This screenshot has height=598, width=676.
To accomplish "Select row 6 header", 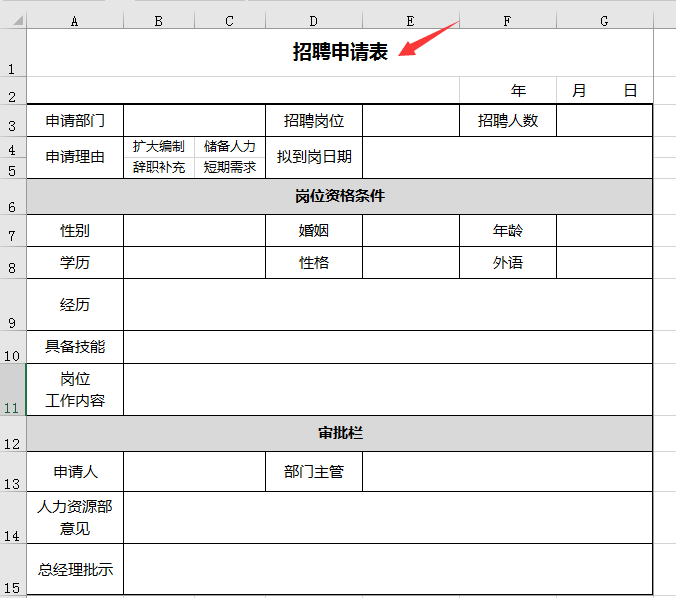I will coord(13,196).
